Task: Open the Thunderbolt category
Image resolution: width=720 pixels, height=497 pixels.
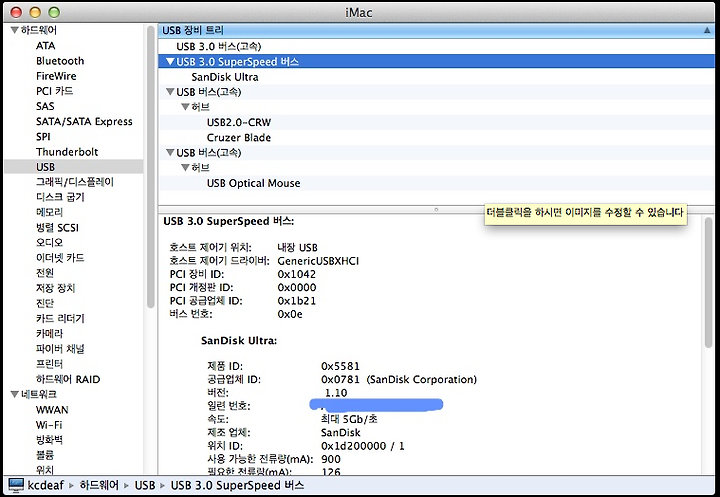Action: (x=67, y=152)
